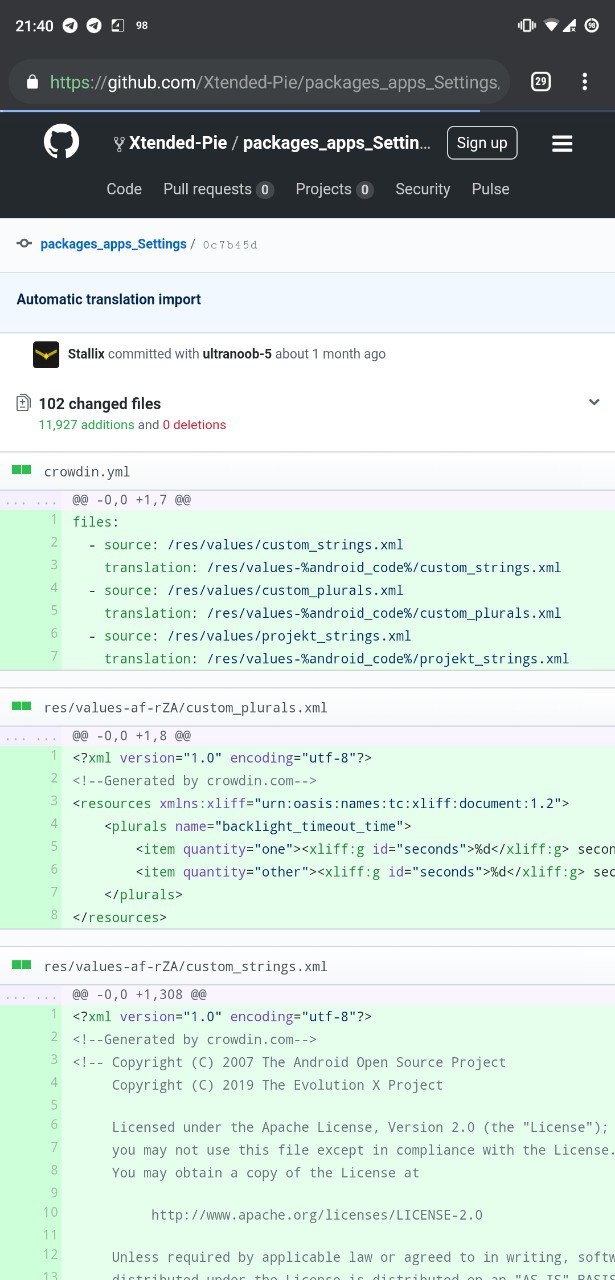Image resolution: width=615 pixels, height=1280 pixels.
Task: Open the Projects tab
Action: (334, 189)
